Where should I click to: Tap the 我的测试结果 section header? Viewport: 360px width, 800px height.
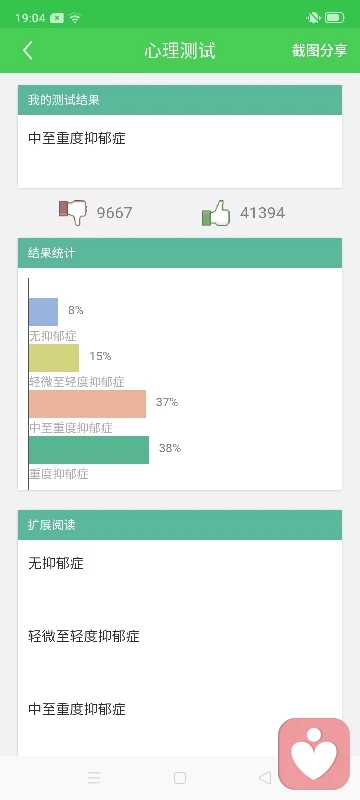[180, 100]
